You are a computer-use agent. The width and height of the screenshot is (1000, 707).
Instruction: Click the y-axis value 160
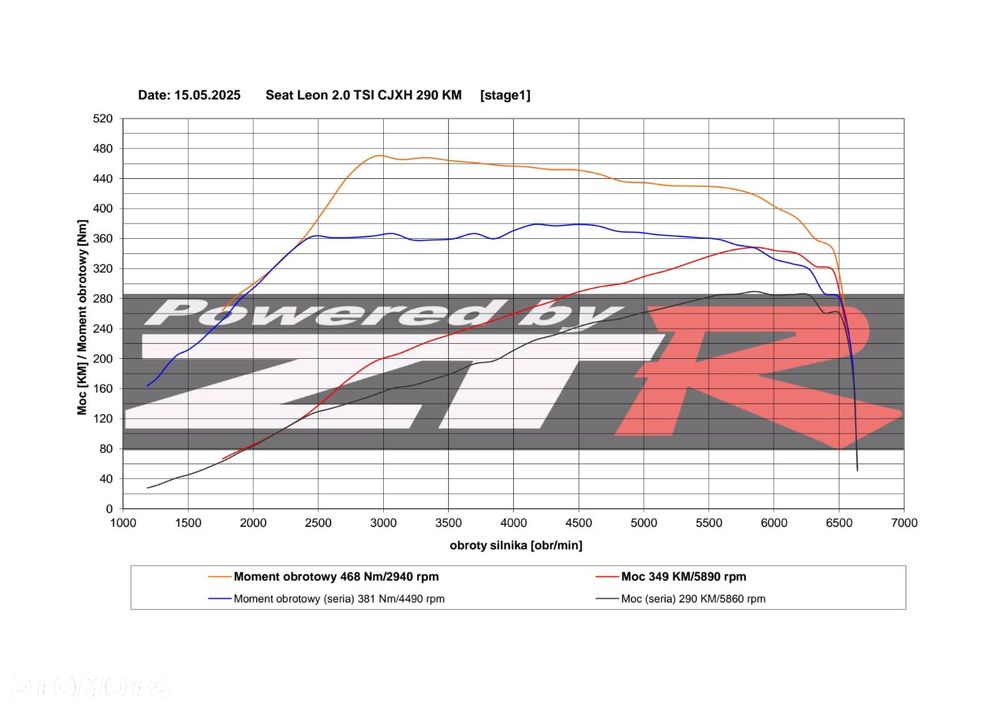103,388
